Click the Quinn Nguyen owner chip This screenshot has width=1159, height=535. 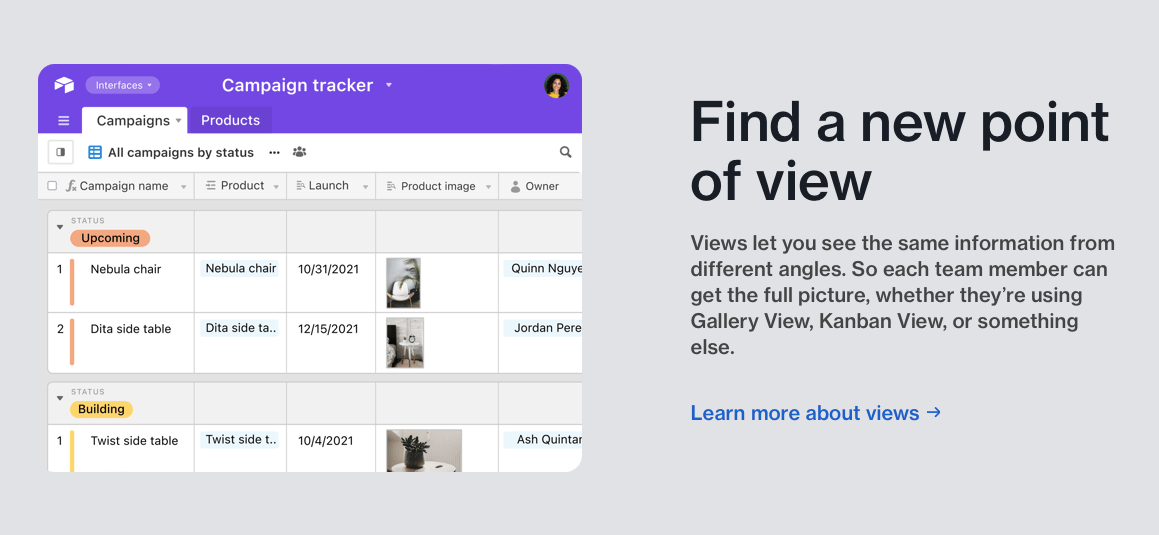[543, 268]
